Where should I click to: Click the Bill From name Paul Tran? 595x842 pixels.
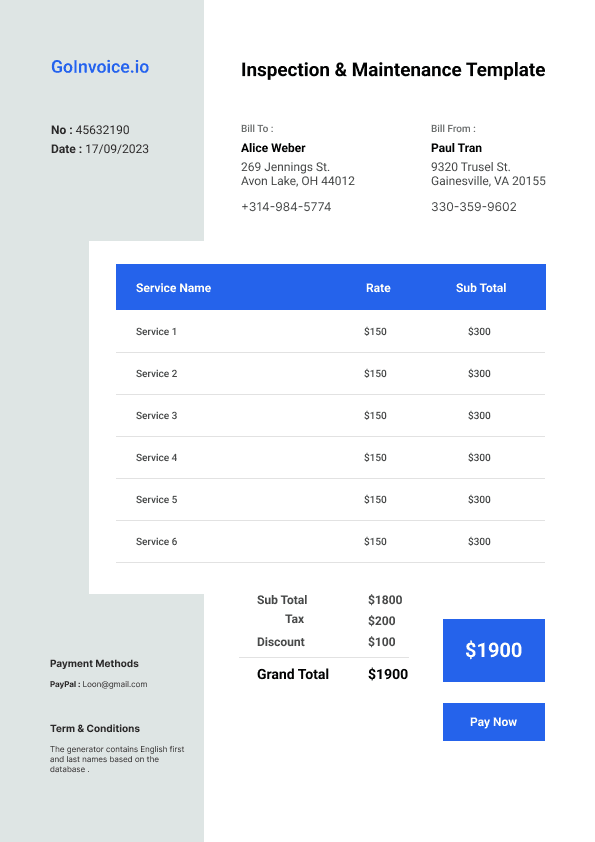pyautogui.click(x=456, y=148)
